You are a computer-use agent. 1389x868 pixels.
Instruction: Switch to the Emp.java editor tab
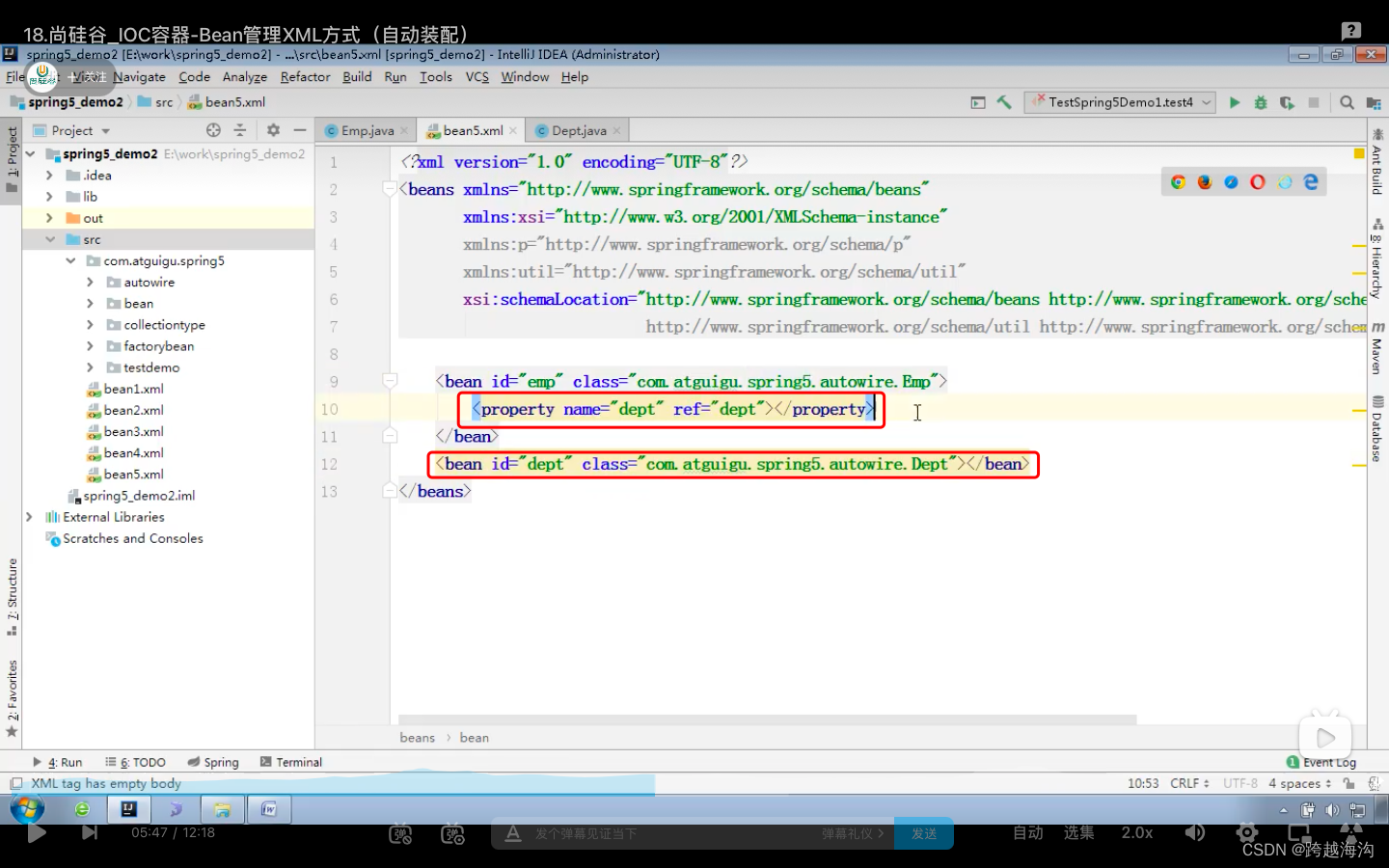[x=366, y=130]
